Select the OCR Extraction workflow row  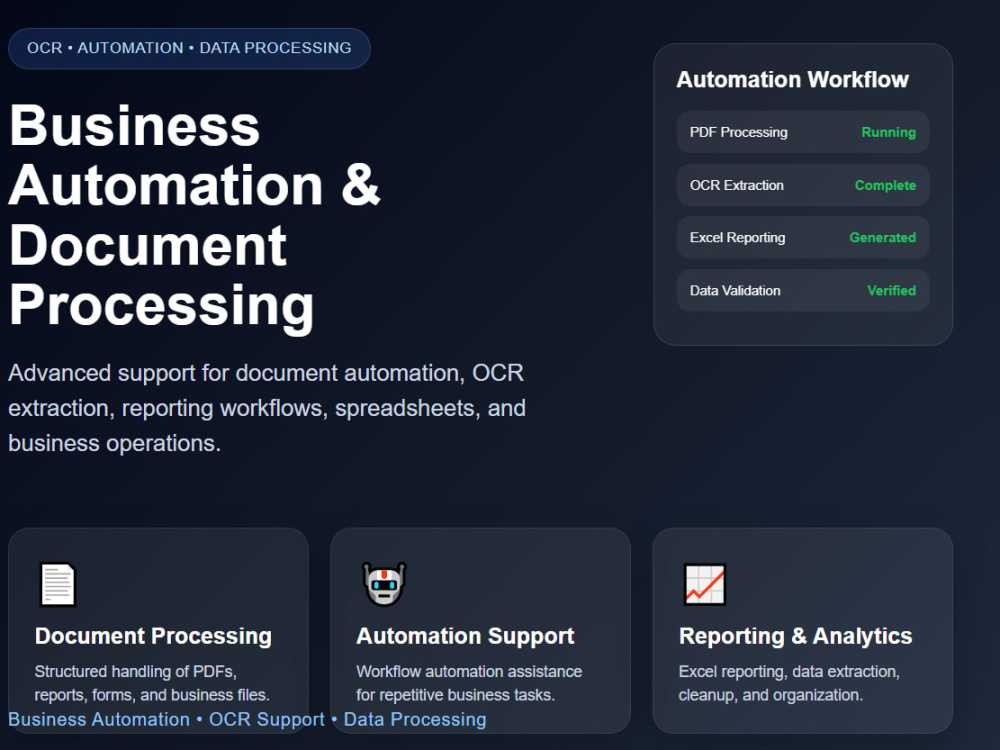click(803, 185)
